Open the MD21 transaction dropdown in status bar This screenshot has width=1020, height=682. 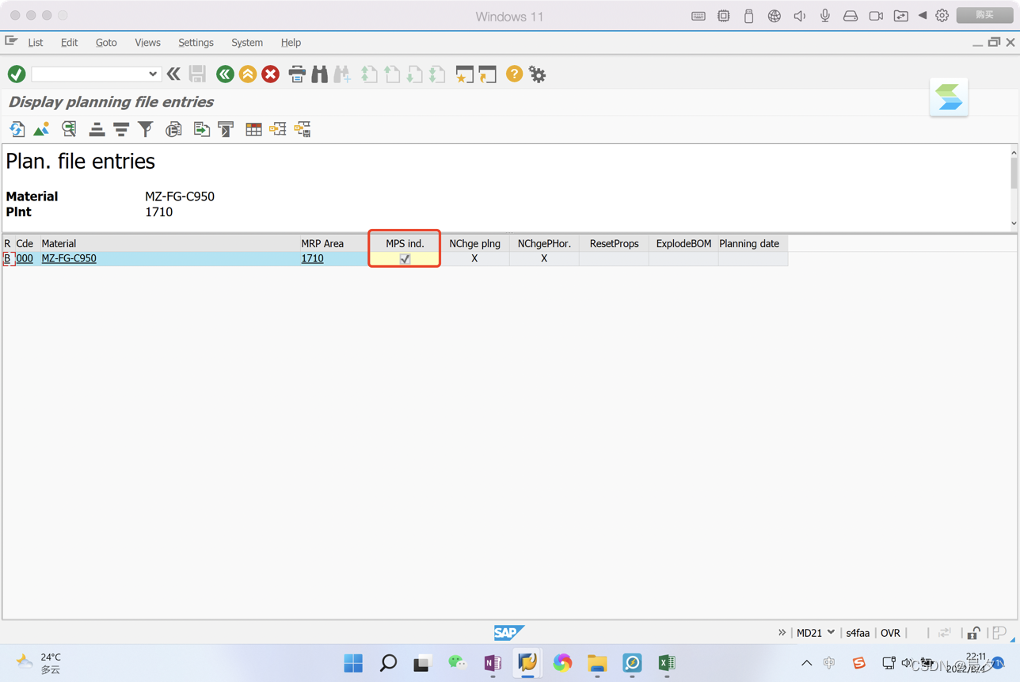tap(829, 632)
